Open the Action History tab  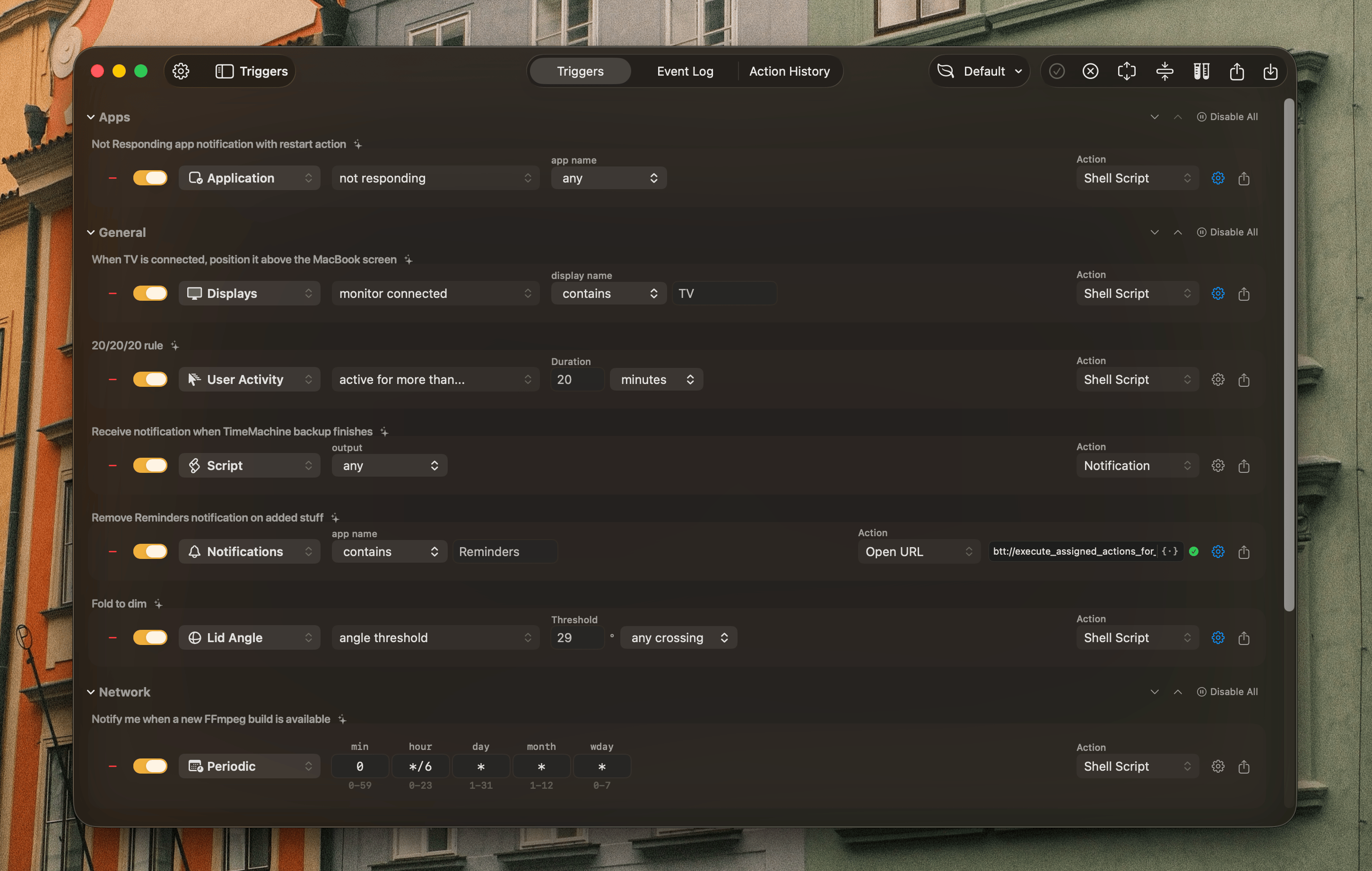pyautogui.click(x=789, y=71)
